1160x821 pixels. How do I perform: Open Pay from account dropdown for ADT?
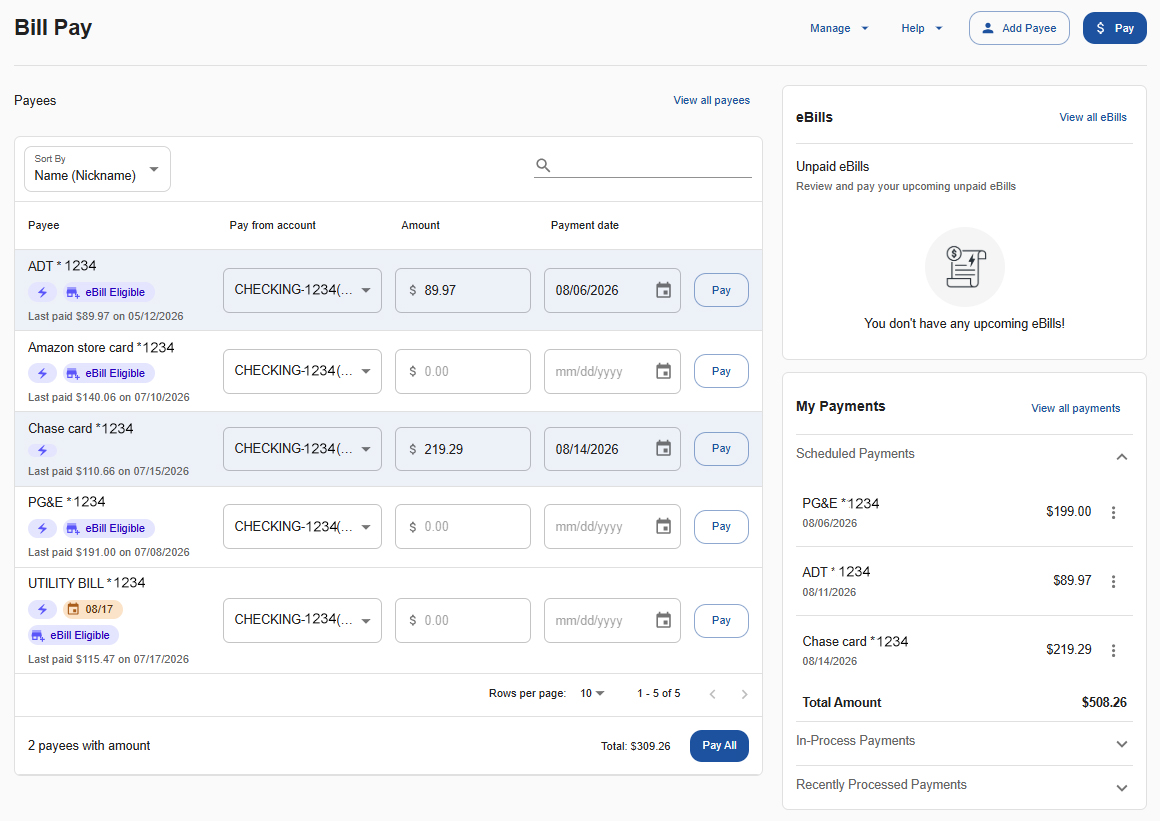click(303, 291)
